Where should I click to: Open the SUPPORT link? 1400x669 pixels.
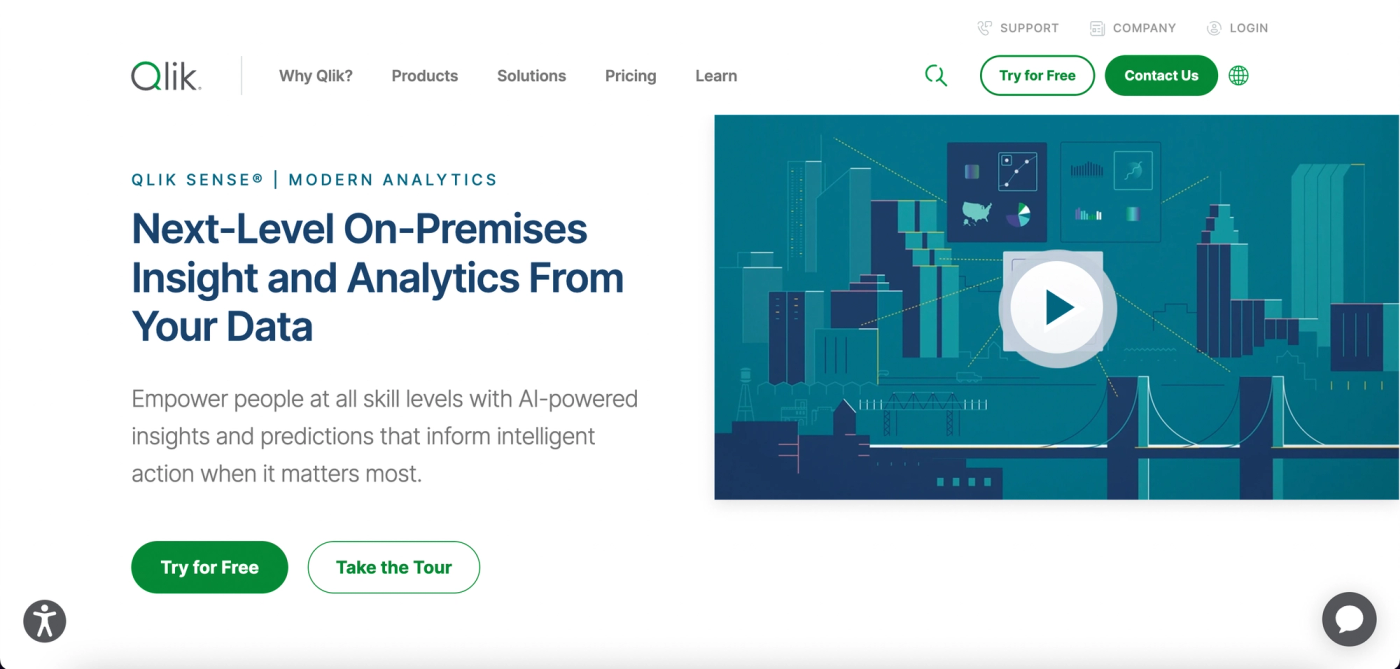1028,27
